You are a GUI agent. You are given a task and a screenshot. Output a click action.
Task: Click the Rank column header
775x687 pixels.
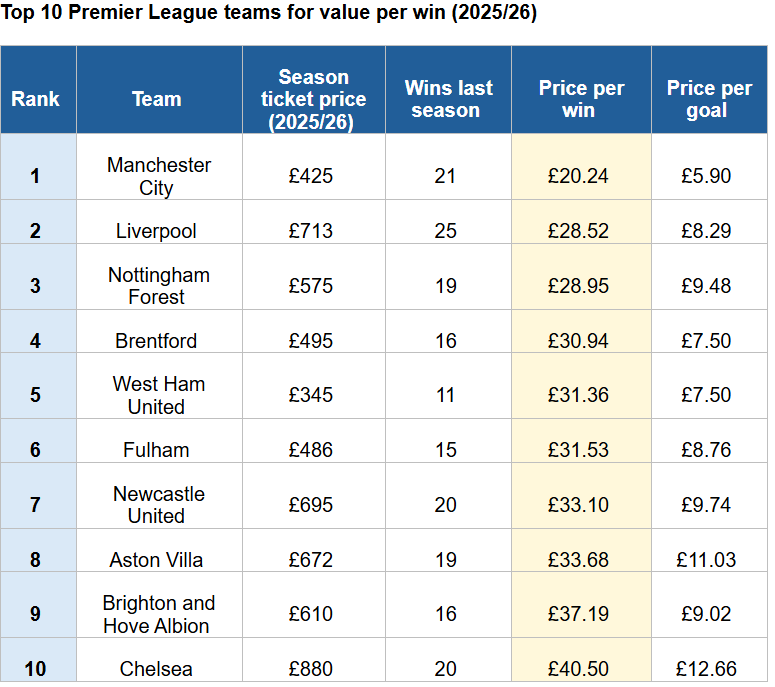(36, 99)
